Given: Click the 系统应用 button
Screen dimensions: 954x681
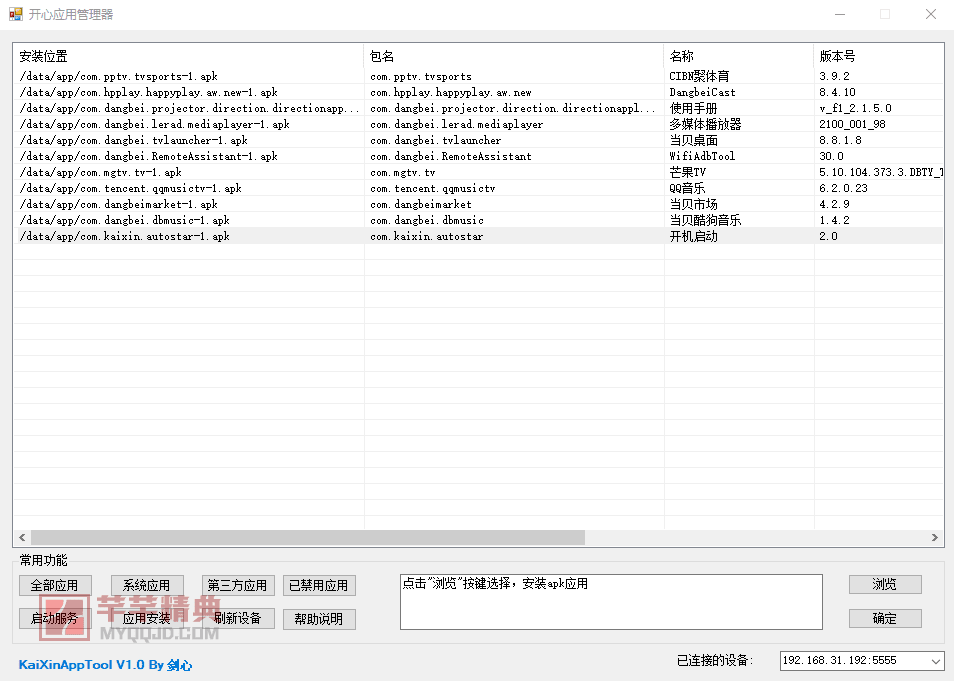Looking at the screenshot, I should click(146, 585).
